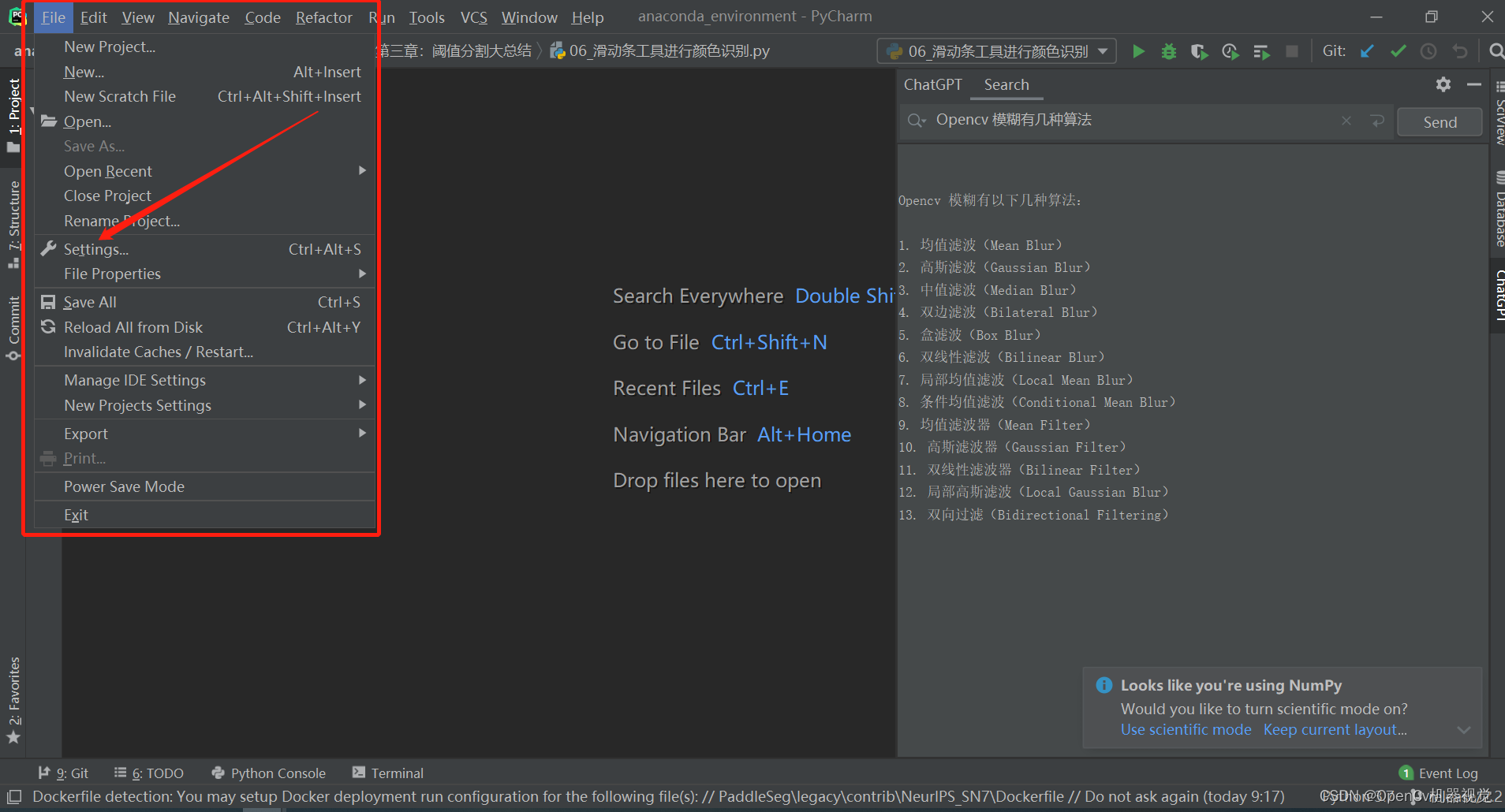1505x812 pixels.
Task: Click Keep current layout link
Action: [x=1335, y=730]
